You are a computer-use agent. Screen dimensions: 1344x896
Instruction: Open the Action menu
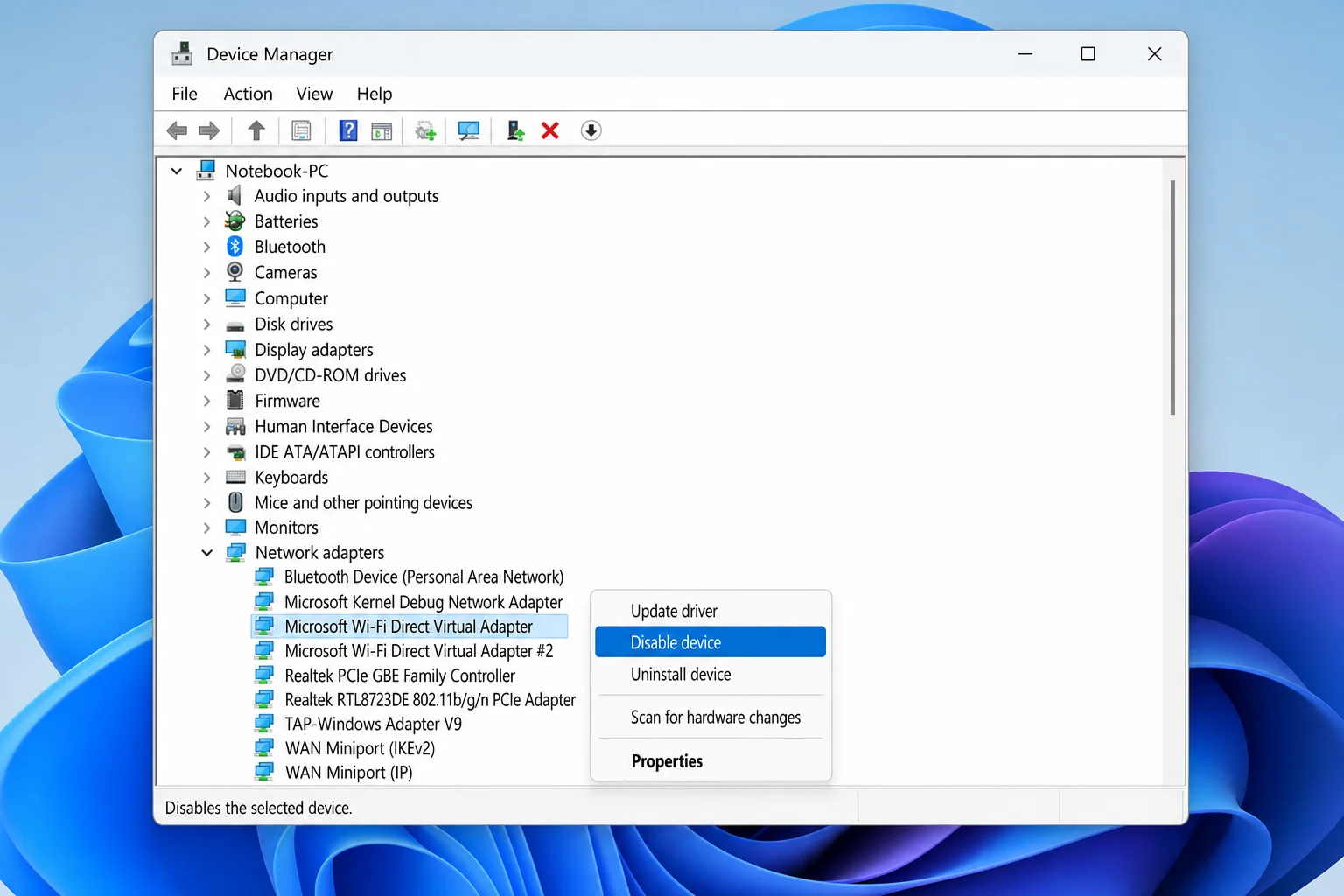coord(248,94)
